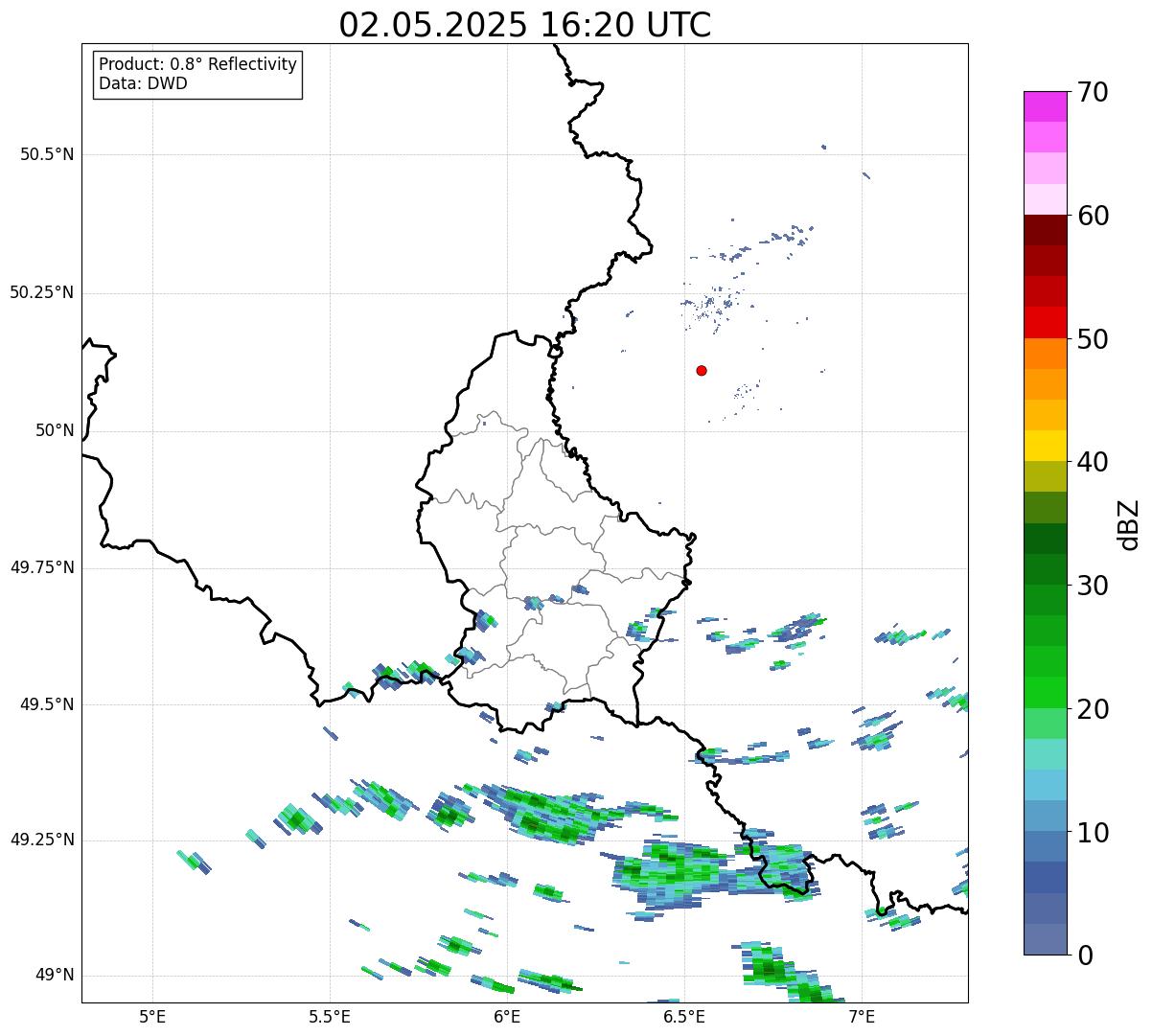Click the 50.25°N latitude label
Viewport: 1152px width, 1036px height.
coord(41,292)
